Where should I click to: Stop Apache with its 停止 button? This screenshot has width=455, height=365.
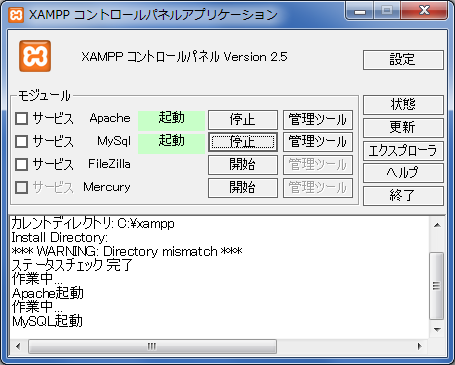[243, 120]
